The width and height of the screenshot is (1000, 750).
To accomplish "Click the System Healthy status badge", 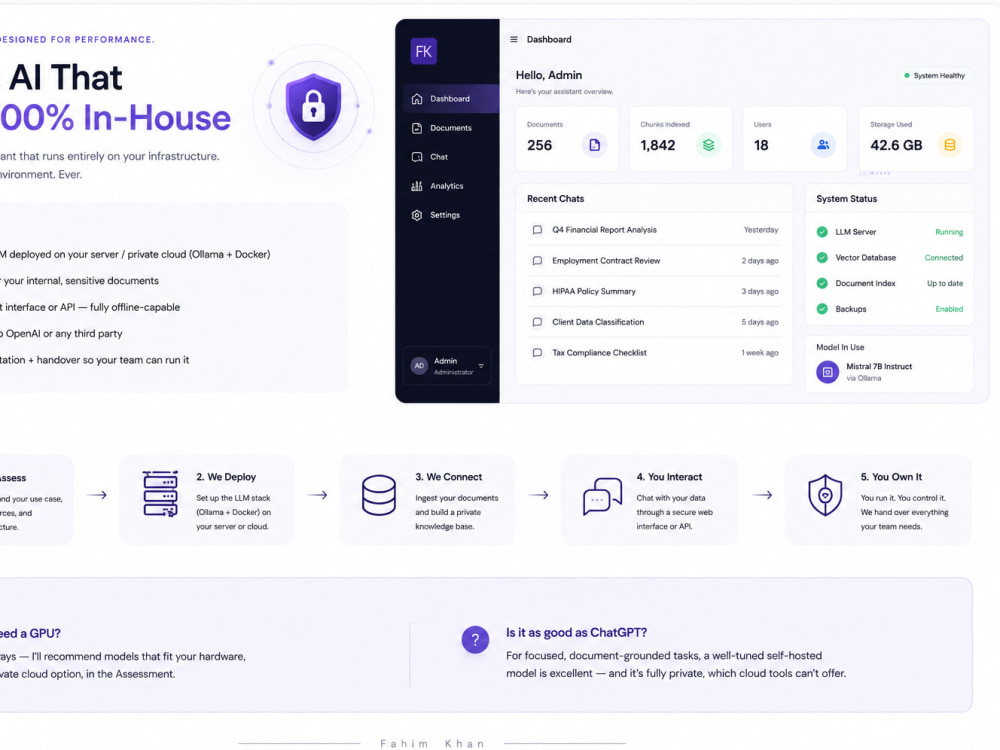I will point(934,76).
